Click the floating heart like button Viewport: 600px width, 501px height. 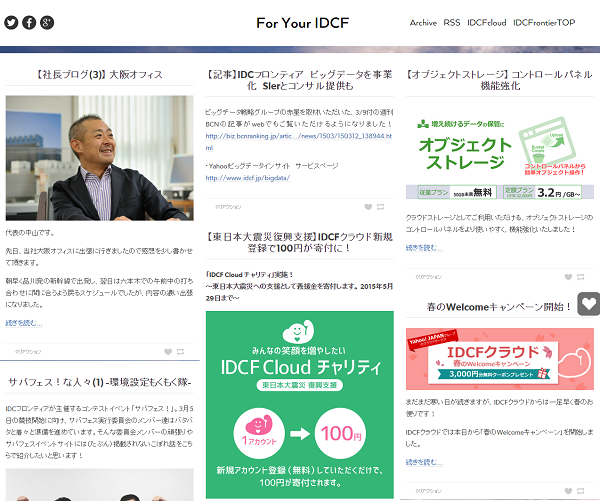point(589,304)
